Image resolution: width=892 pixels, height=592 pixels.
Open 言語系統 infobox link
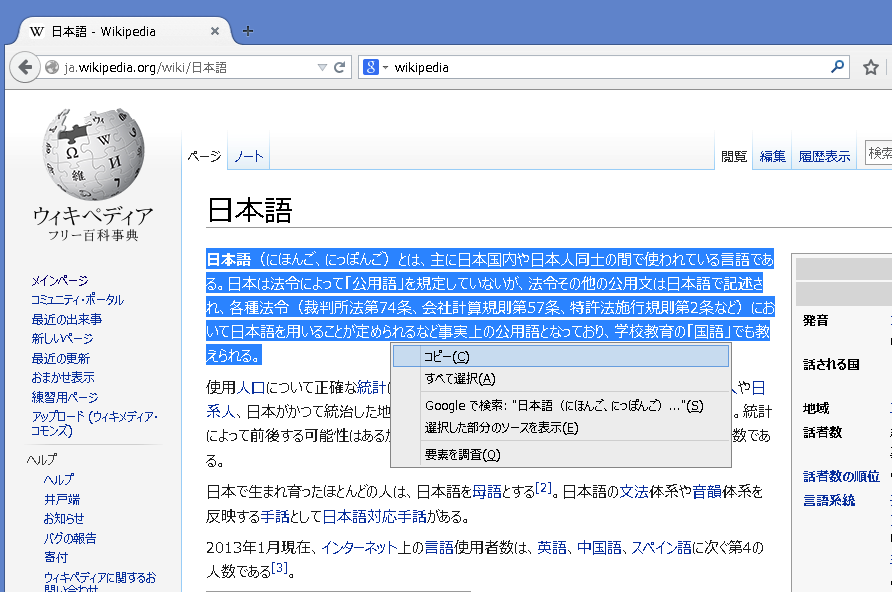tap(829, 500)
